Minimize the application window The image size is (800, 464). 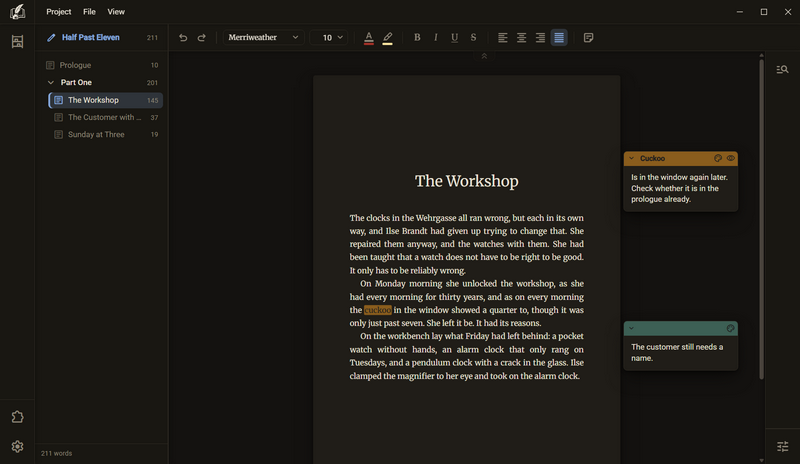coord(739,12)
